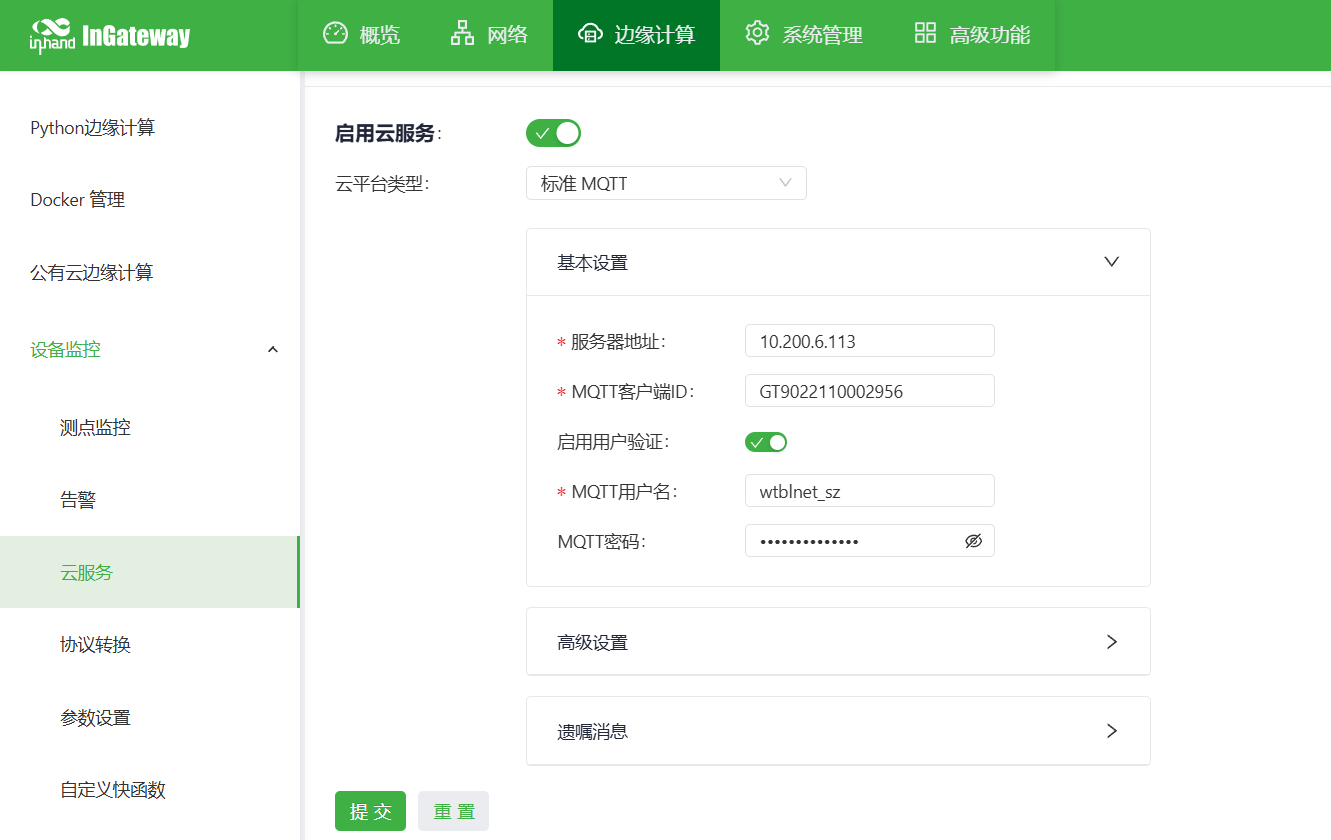Click the 提交 button
Image resolution: width=1331 pixels, height=840 pixels.
pyautogui.click(x=370, y=811)
